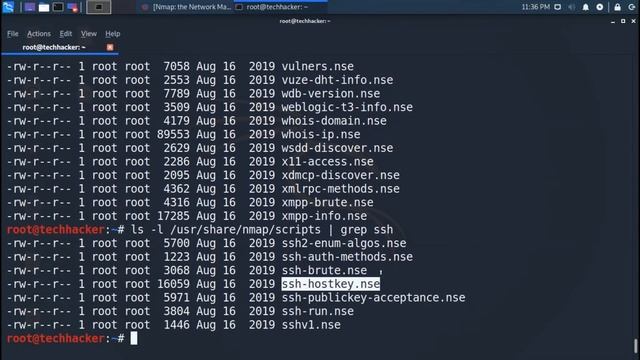Click sshv1.nse filename
640x360 pixels.
coord(311,325)
